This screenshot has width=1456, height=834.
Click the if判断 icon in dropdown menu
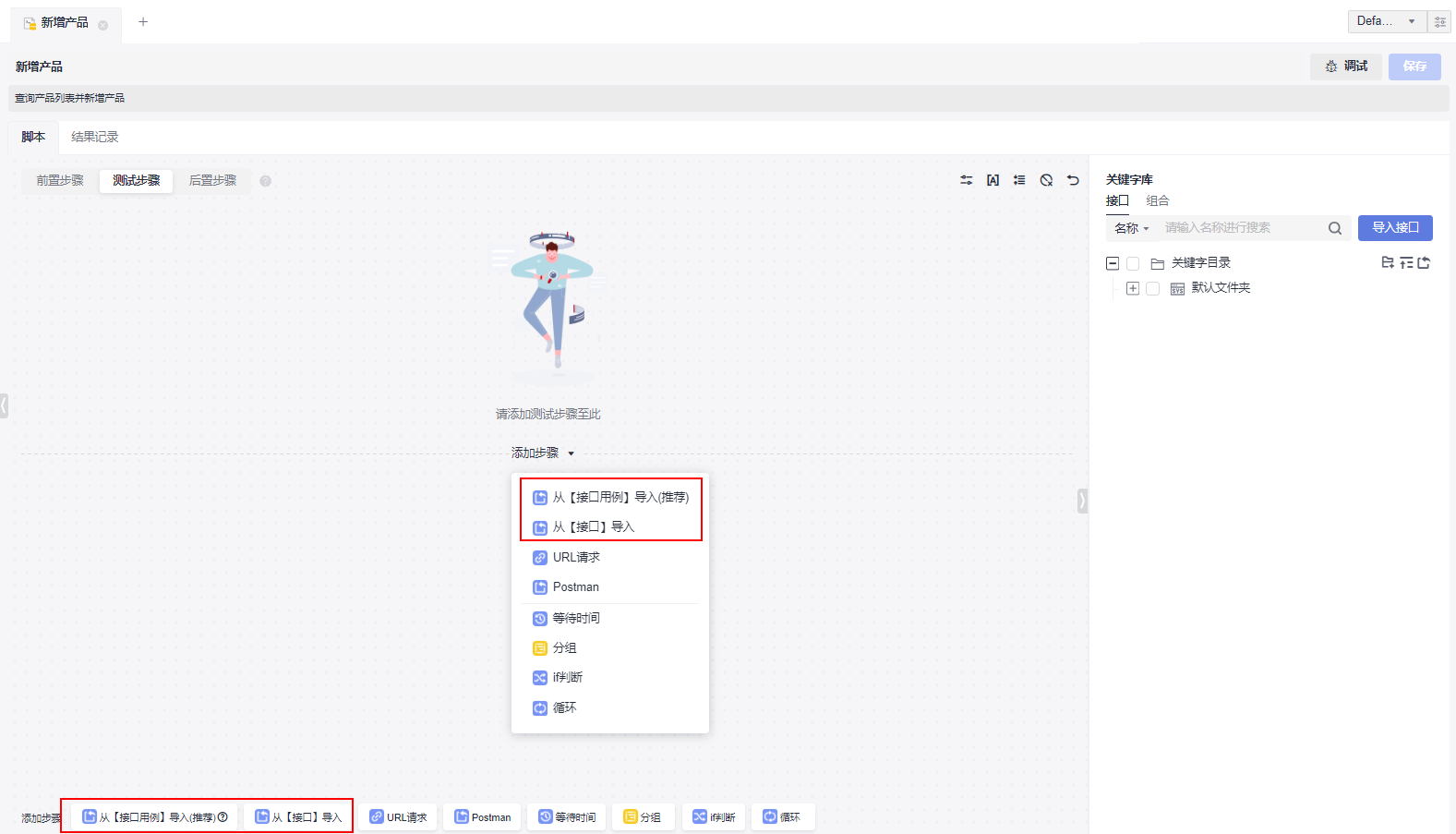point(540,678)
